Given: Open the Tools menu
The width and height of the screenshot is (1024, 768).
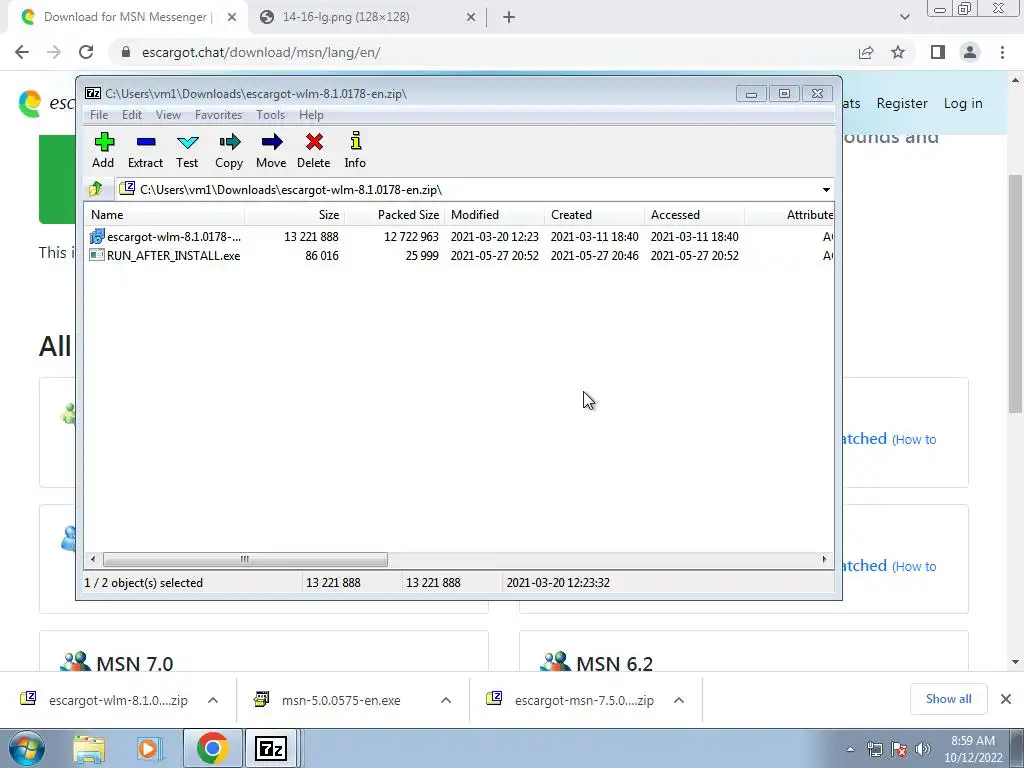Looking at the screenshot, I should (x=270, y=115).
